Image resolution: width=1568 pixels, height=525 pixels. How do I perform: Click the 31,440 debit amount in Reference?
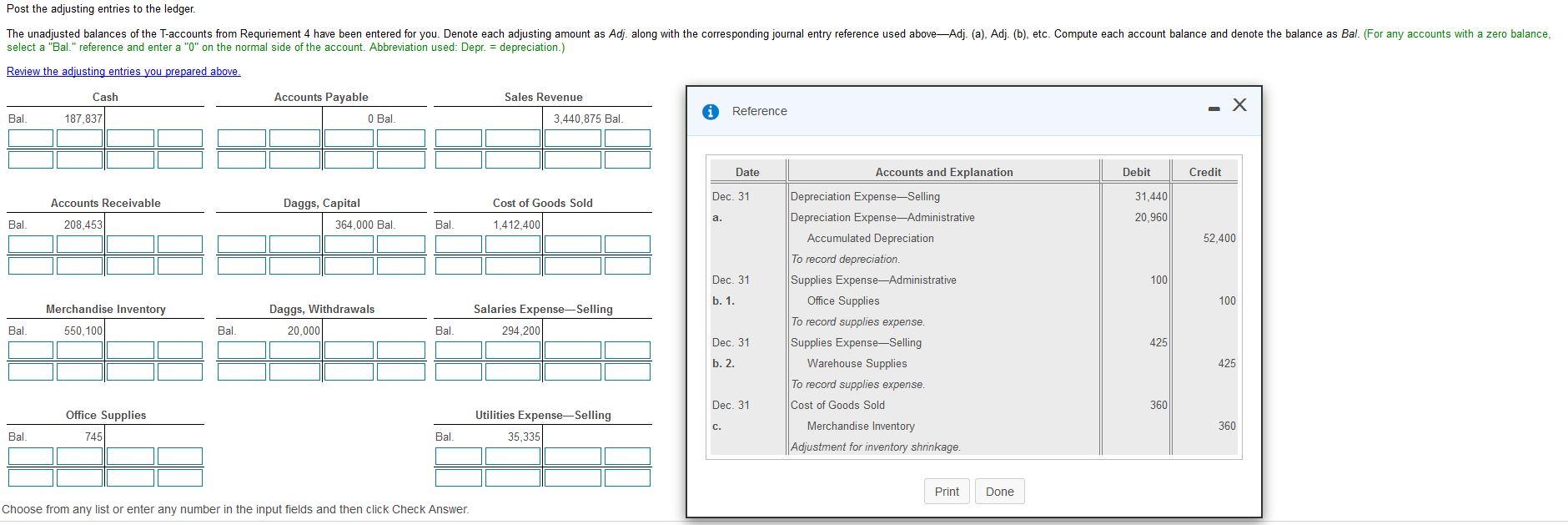pos(1151,196)
